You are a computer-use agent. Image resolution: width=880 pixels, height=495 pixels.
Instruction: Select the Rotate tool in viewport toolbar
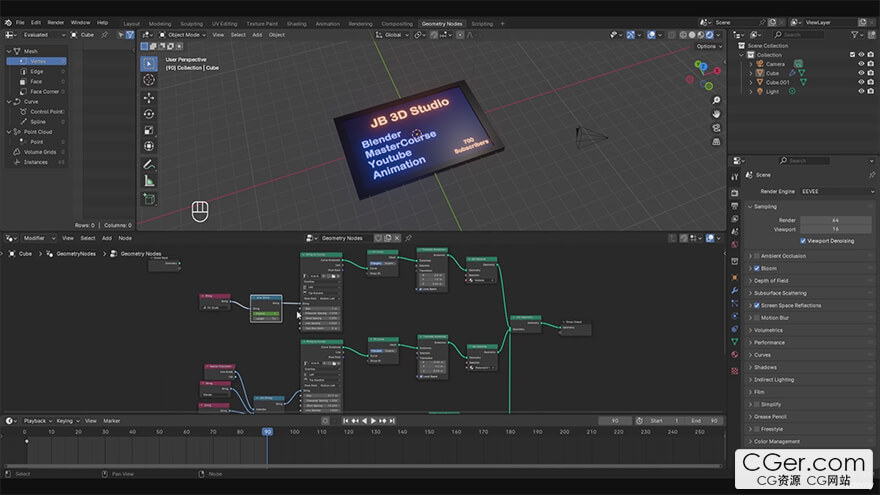tap(149, 114)
